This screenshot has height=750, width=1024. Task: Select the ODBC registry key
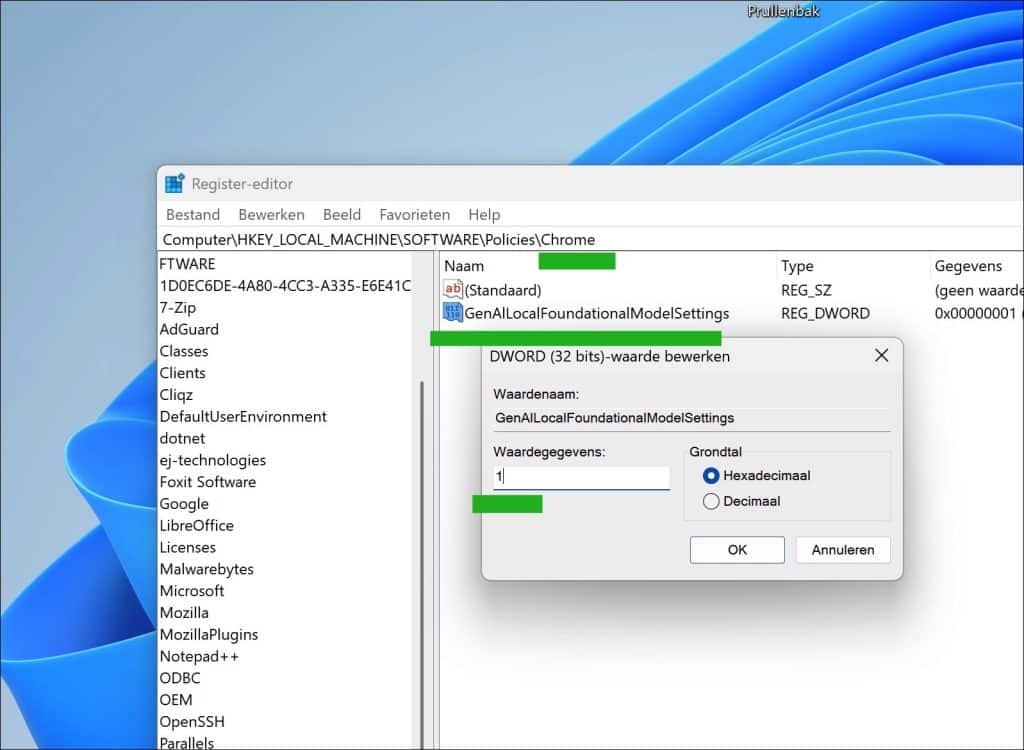point(180,678)
